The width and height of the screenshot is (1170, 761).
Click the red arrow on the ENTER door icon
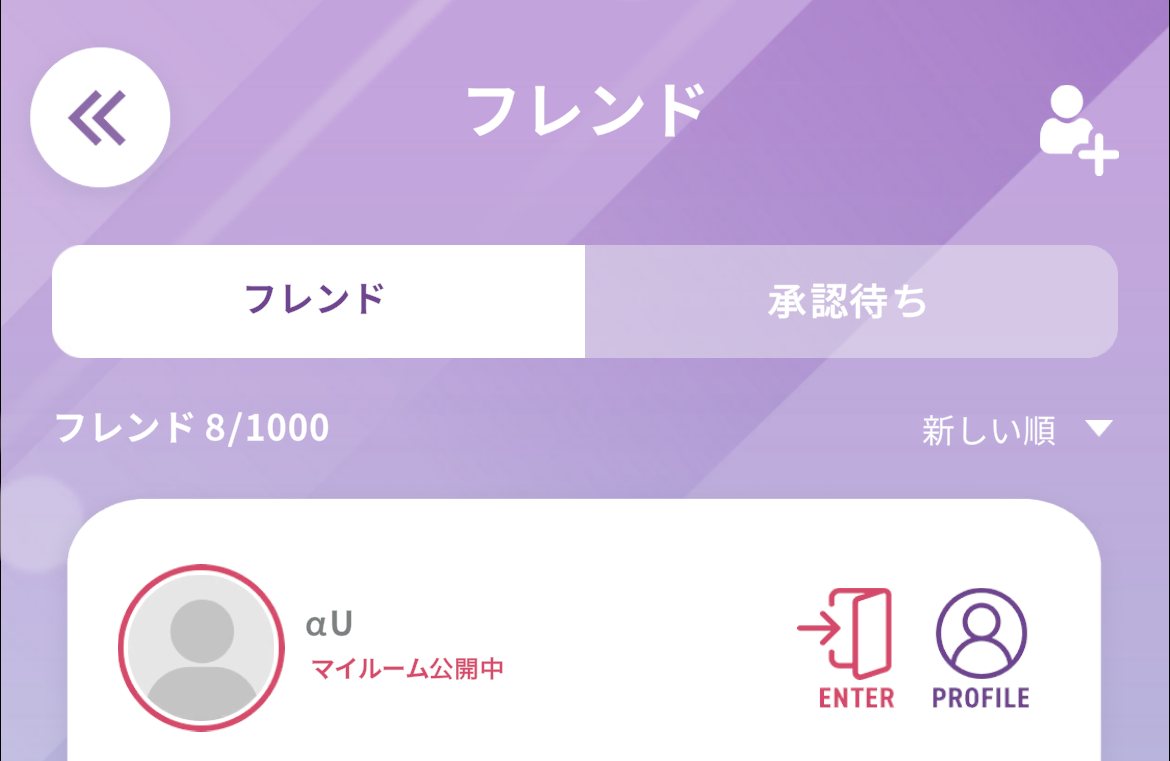click(x=819, y=628)
